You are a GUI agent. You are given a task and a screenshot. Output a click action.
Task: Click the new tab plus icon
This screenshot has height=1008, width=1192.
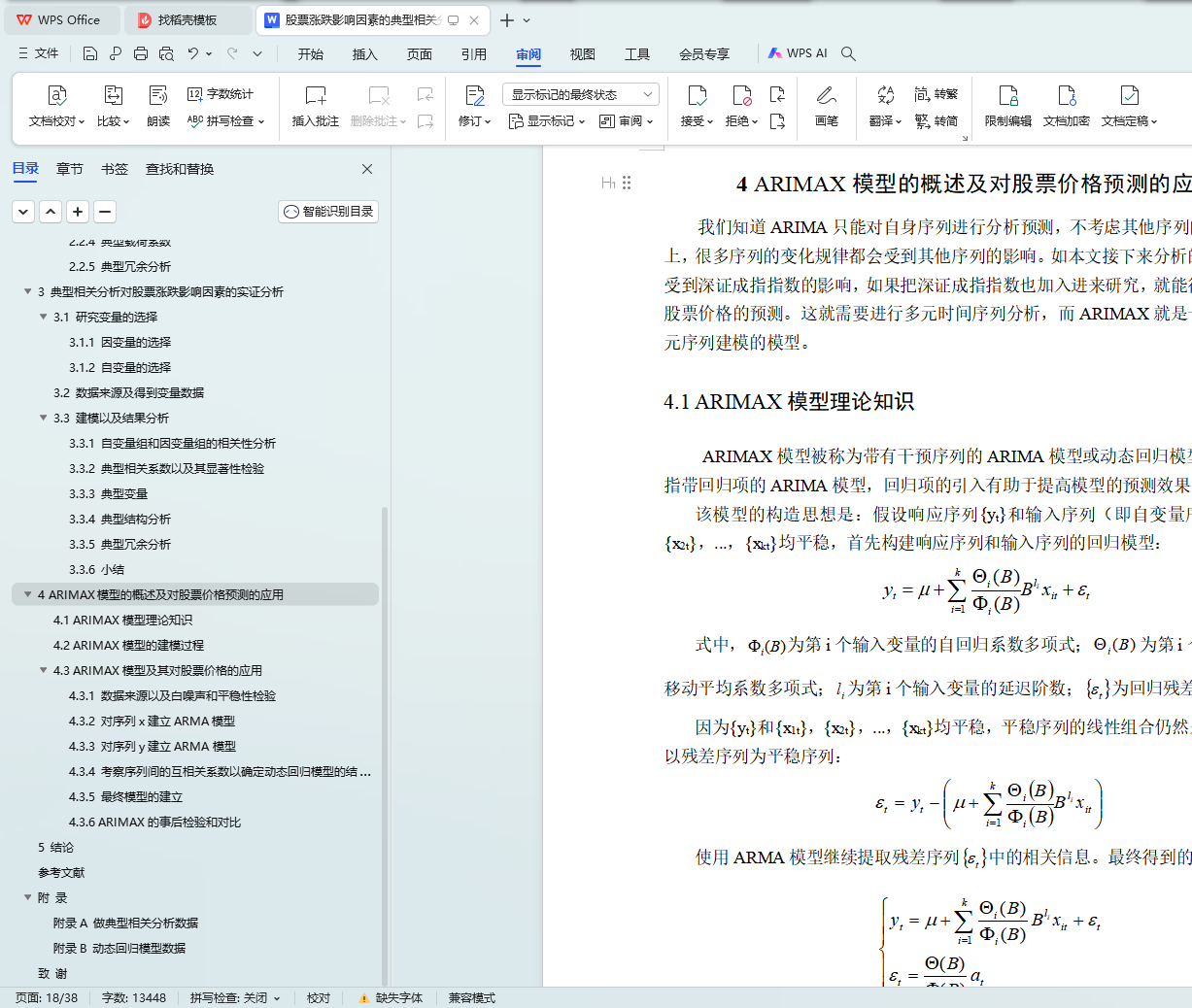(x=506, y=19)
